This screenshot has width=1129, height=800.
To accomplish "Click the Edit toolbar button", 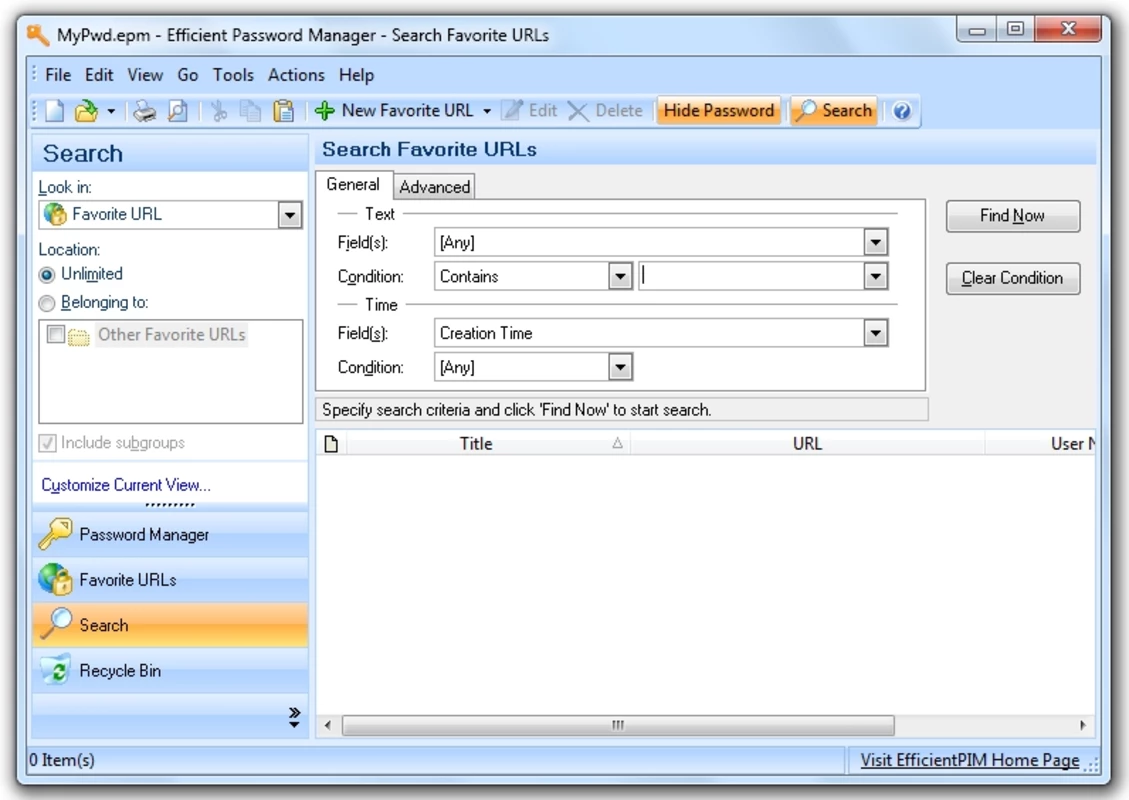I will point(531,111).
